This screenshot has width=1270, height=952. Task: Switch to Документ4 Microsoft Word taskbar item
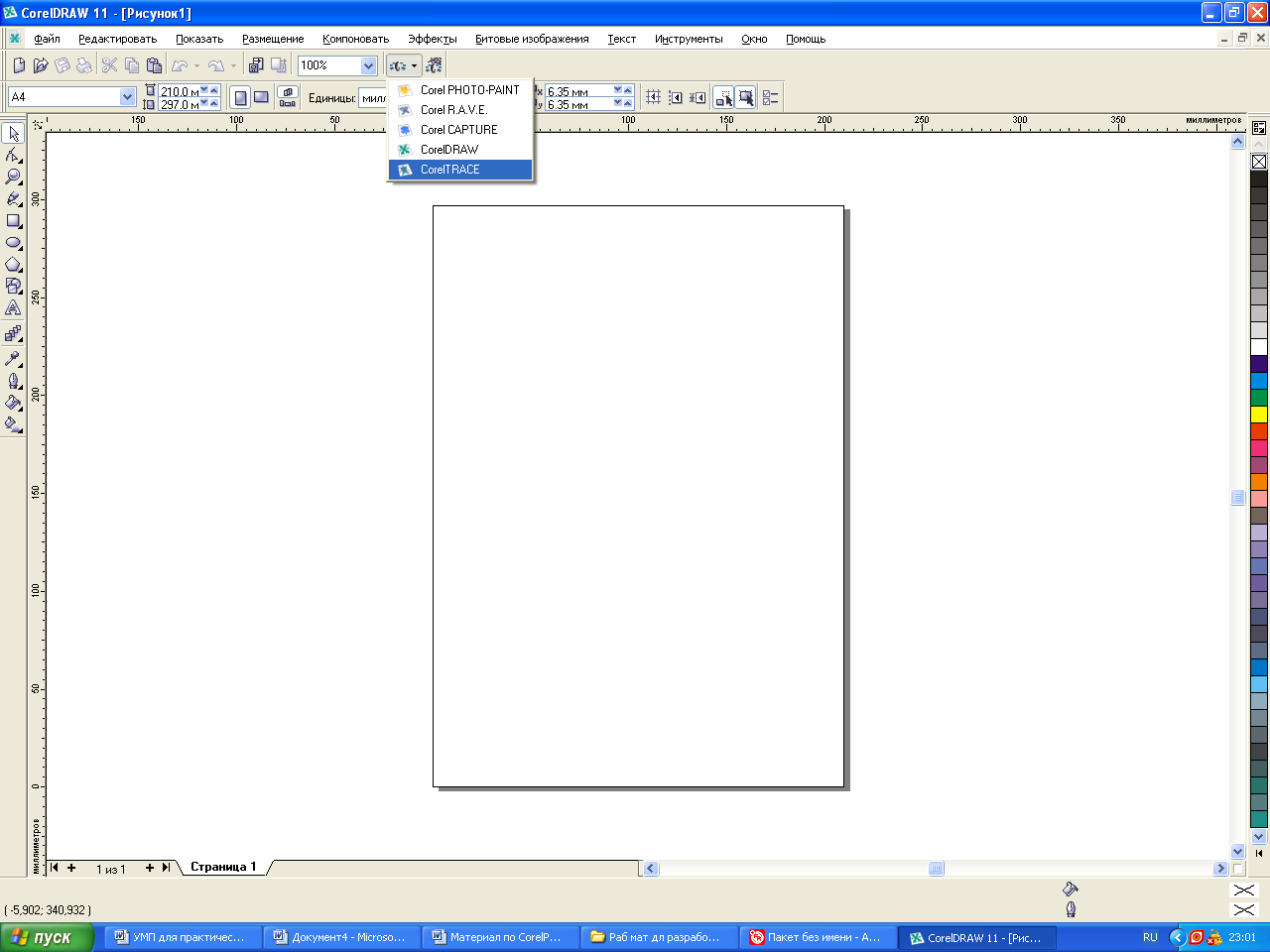[x=340, y=937]
